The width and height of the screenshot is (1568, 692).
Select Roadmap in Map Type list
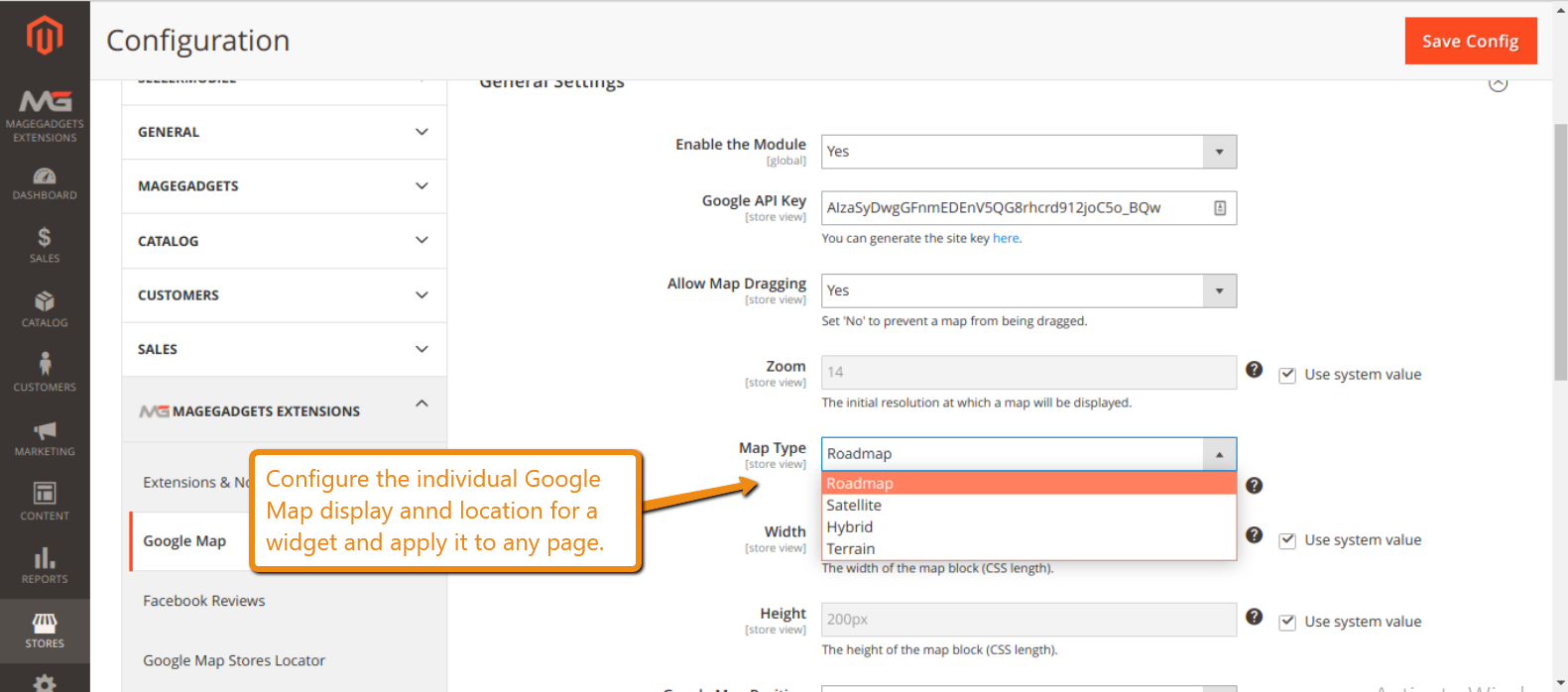click(x=1028, y=483)
